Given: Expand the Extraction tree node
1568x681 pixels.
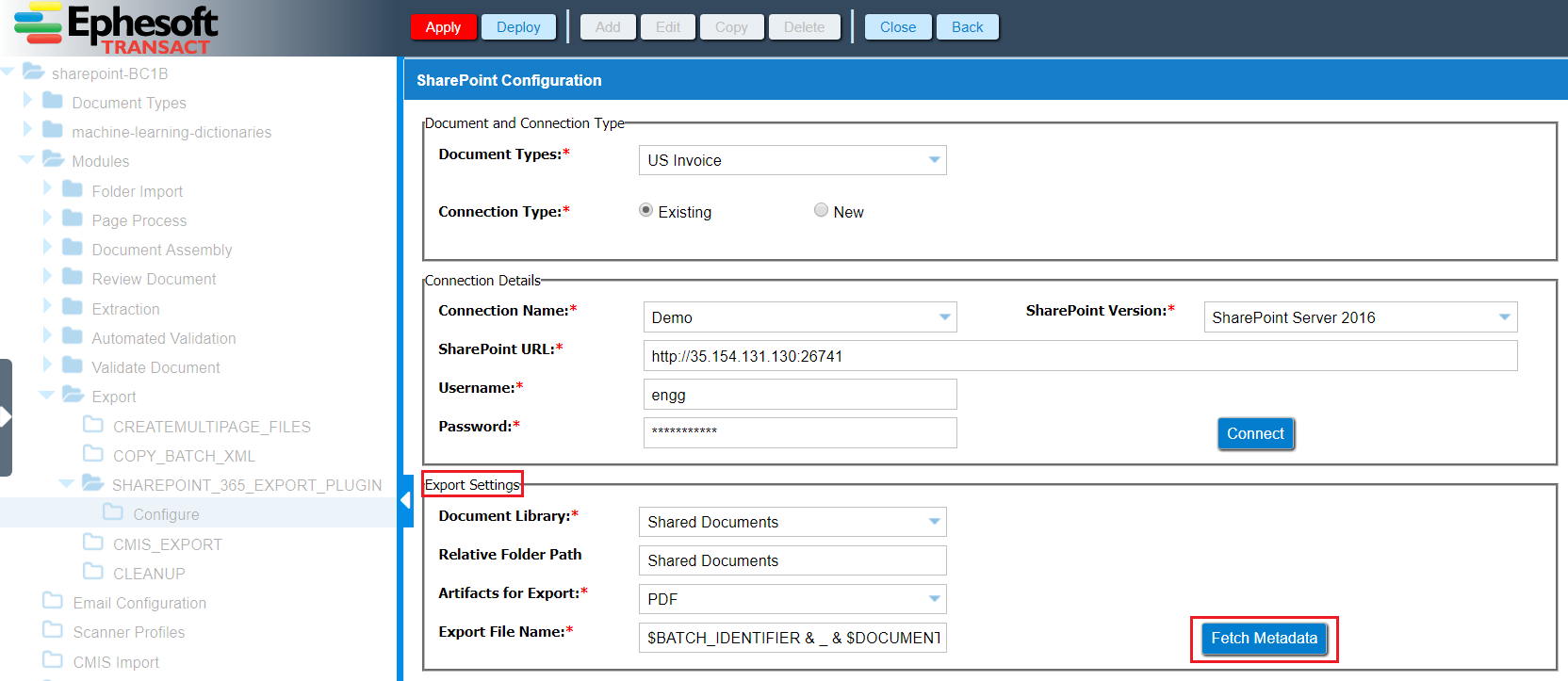Looking at the screenshot, I should click(x=47, y=306).
